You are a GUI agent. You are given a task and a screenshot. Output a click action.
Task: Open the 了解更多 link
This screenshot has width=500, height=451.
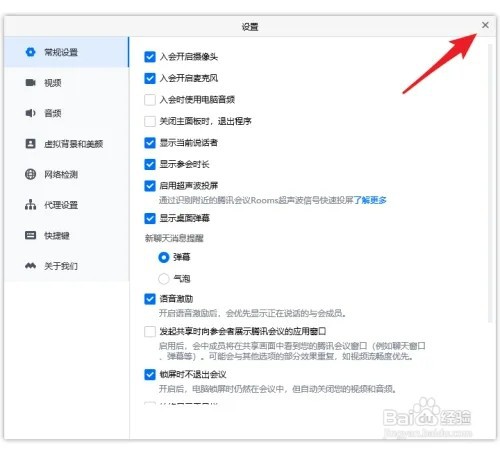pos(370,200)
